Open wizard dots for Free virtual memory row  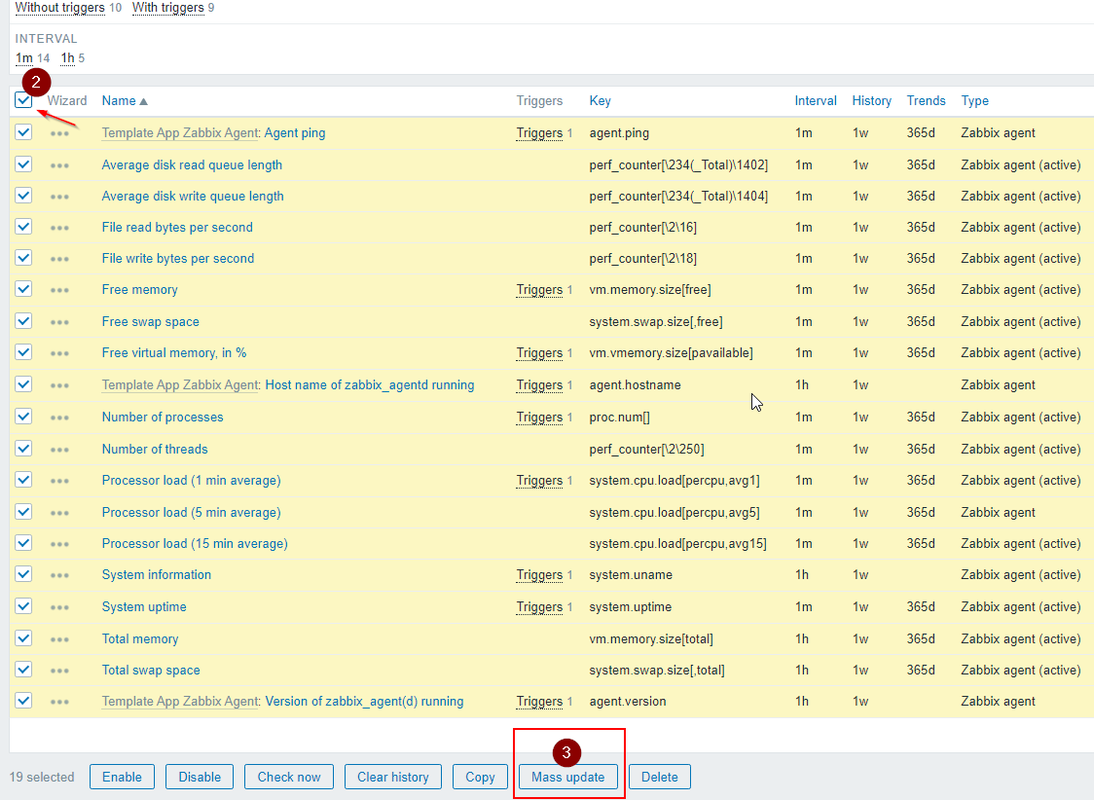[59, 353]
